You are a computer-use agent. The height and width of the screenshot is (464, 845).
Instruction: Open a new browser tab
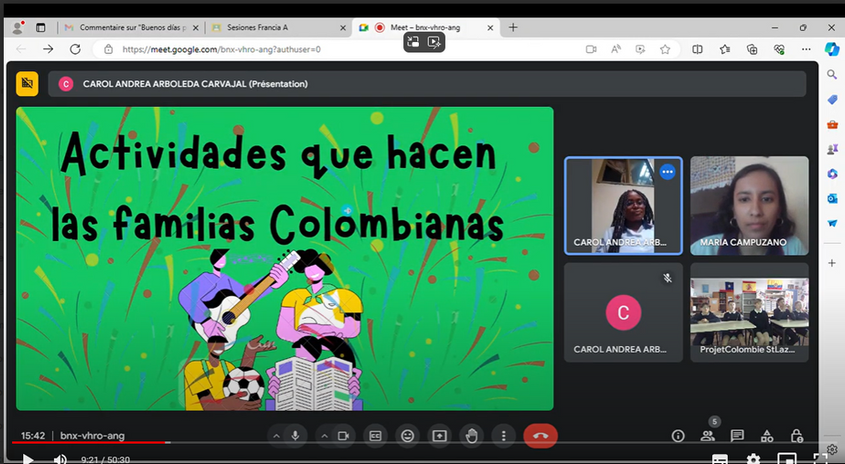[513, 27]
